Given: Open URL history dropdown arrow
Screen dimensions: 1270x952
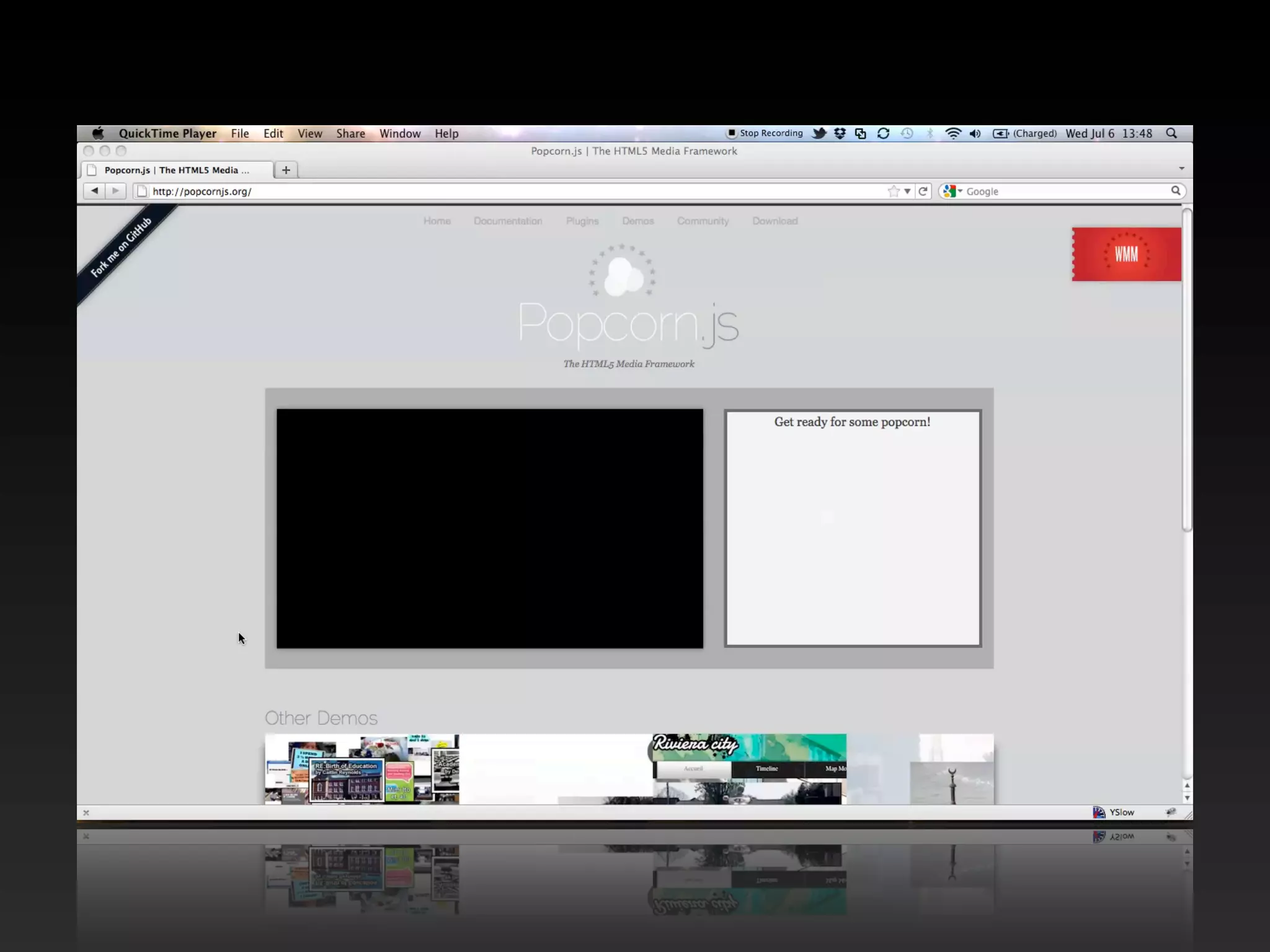Looking at the screenshot, I should click(907, 191).
